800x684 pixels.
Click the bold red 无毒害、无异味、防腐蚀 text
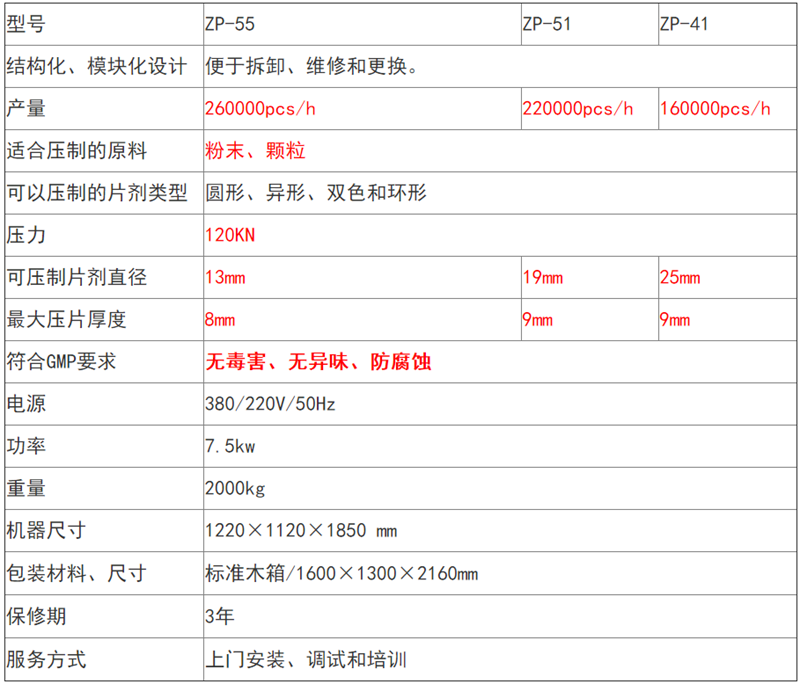click(318, 362)
